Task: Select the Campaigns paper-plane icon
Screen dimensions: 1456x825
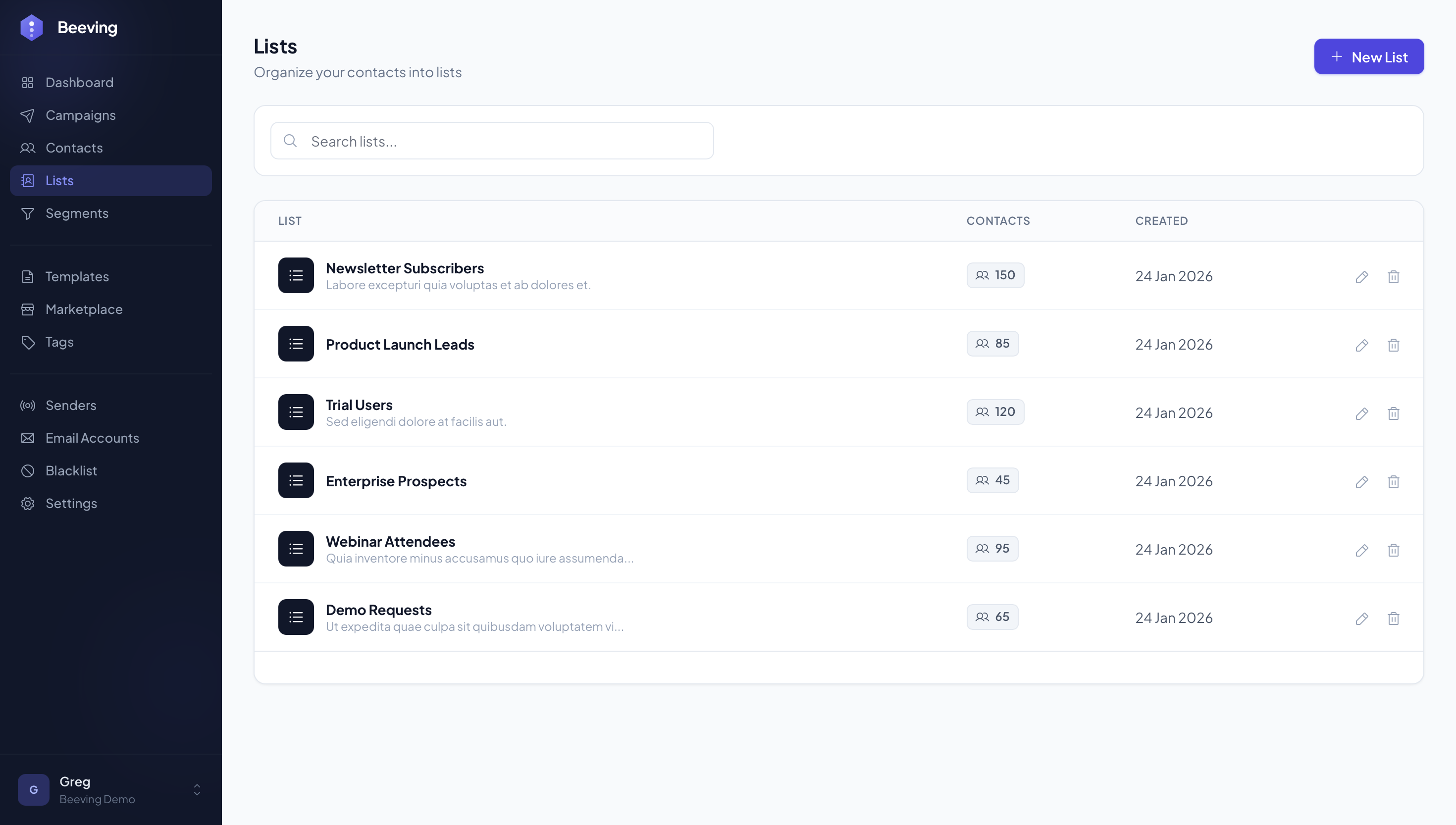Action: tap(28, 115)
